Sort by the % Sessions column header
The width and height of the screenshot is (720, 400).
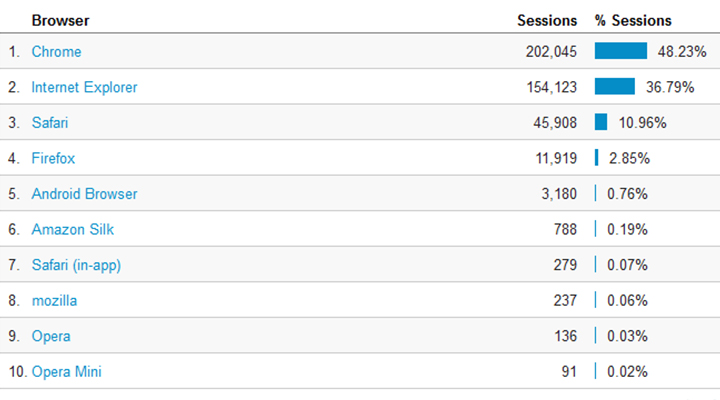click(633, 21)
